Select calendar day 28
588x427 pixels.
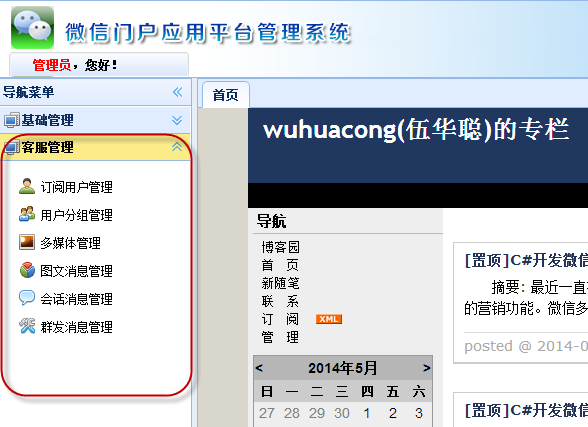click(x=292, y=413)
